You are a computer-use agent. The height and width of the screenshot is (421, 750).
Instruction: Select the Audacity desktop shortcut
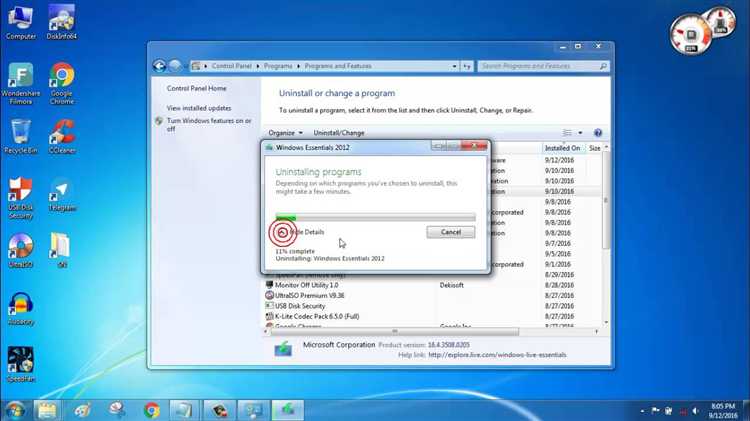(21, 309)
